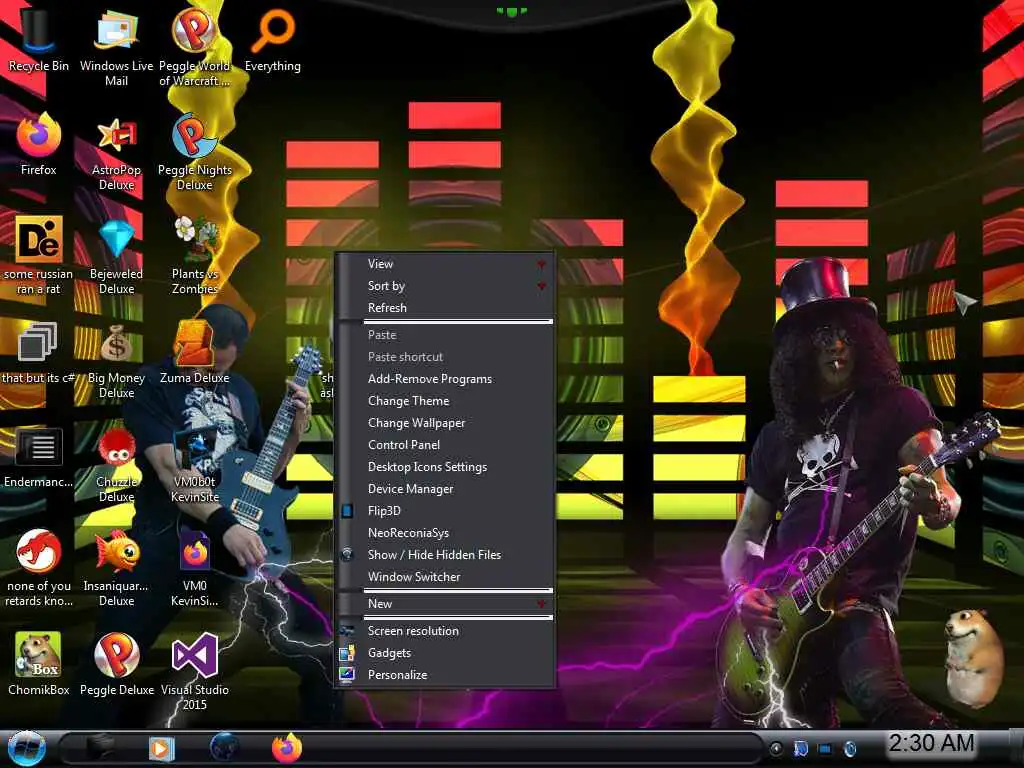Select Peggle World of Warcraft icon

coord(195,46)
